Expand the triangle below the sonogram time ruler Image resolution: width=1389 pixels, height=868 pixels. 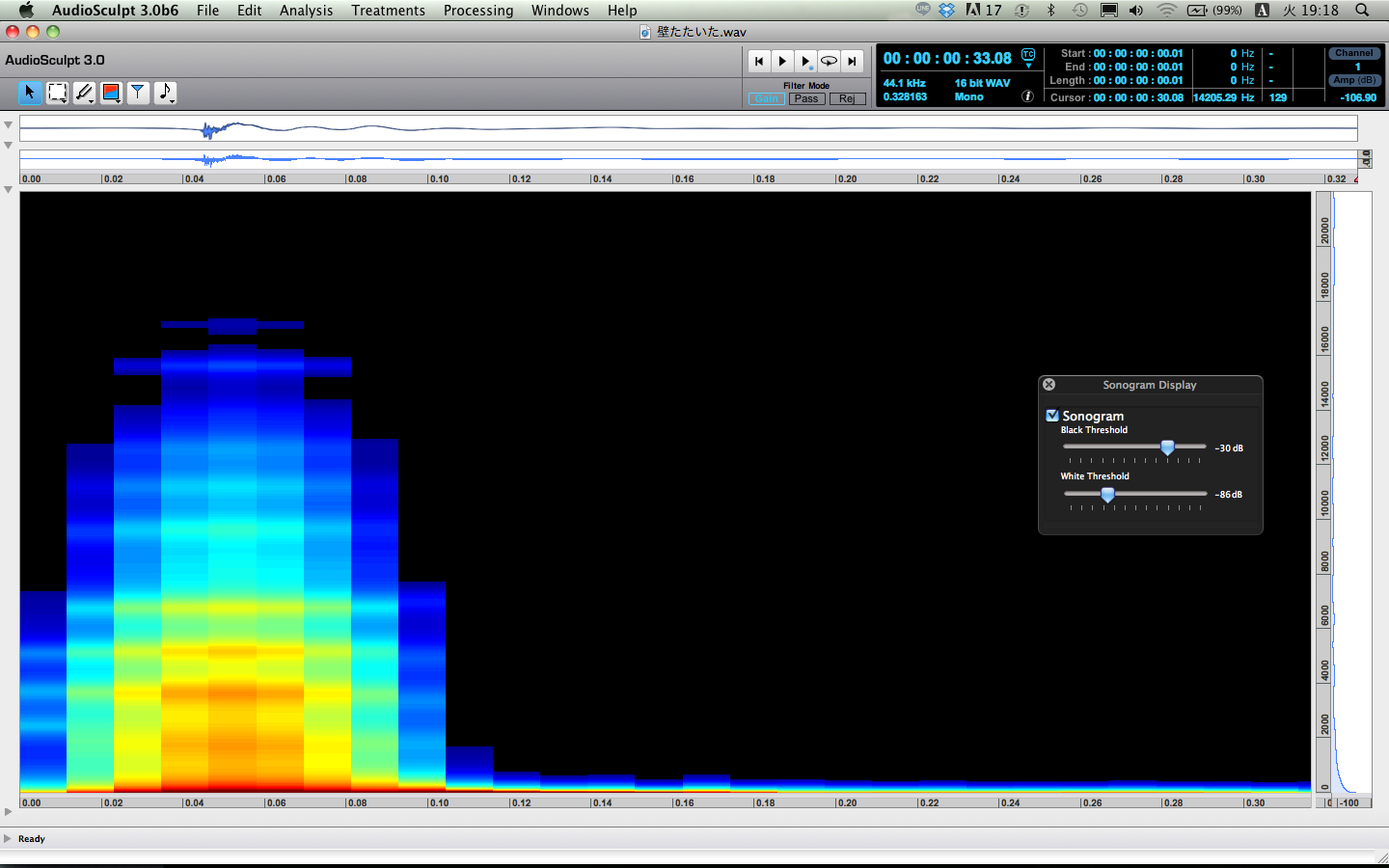[x=8, y=812]
